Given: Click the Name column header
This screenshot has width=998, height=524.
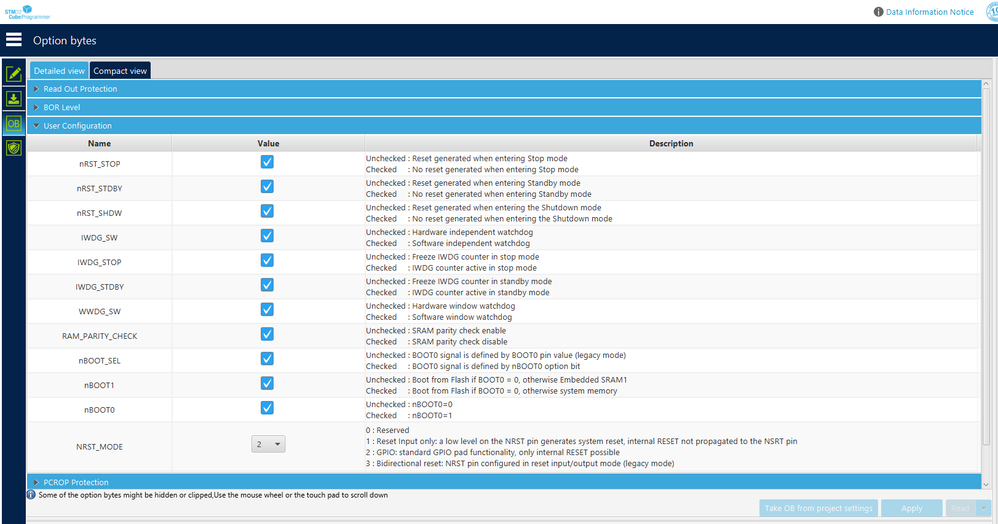Looking at the screenshot, I should 99,143.
